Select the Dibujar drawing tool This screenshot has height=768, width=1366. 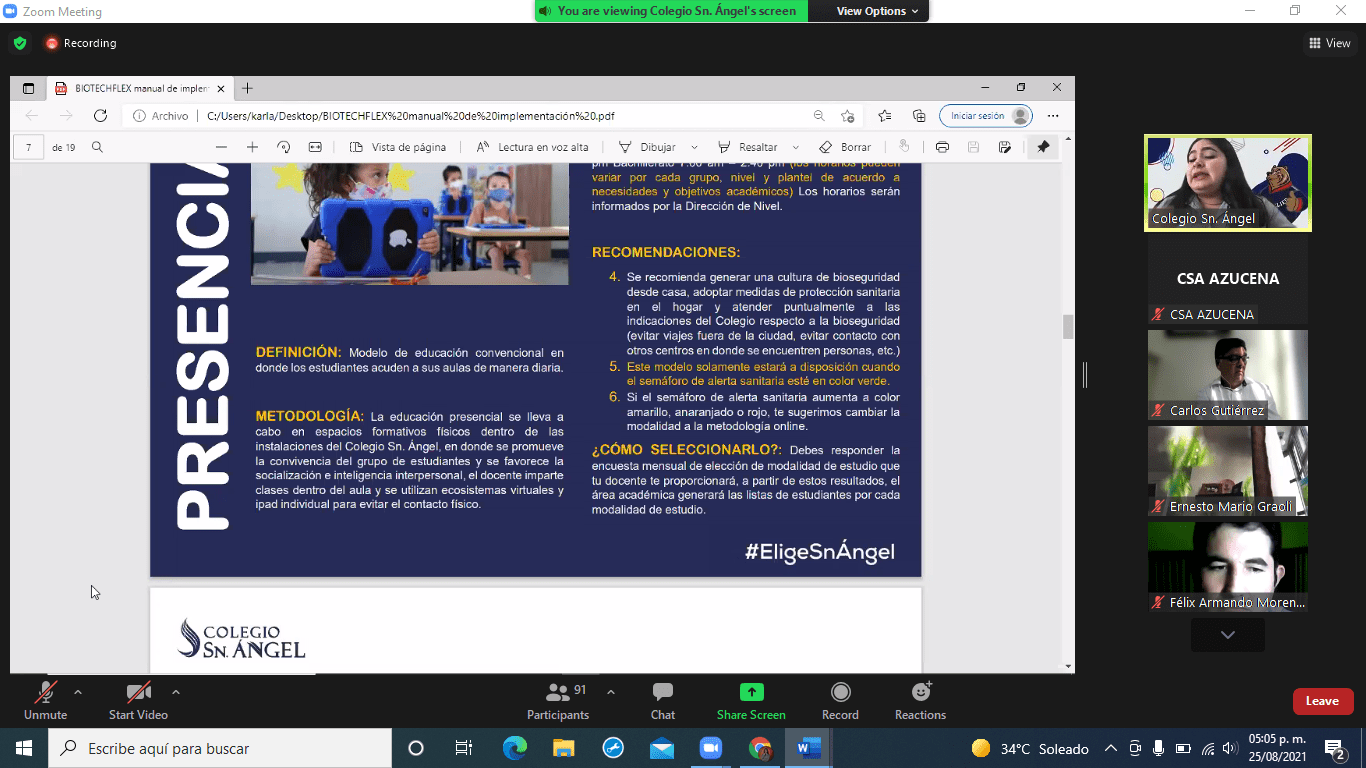[647, 147]
